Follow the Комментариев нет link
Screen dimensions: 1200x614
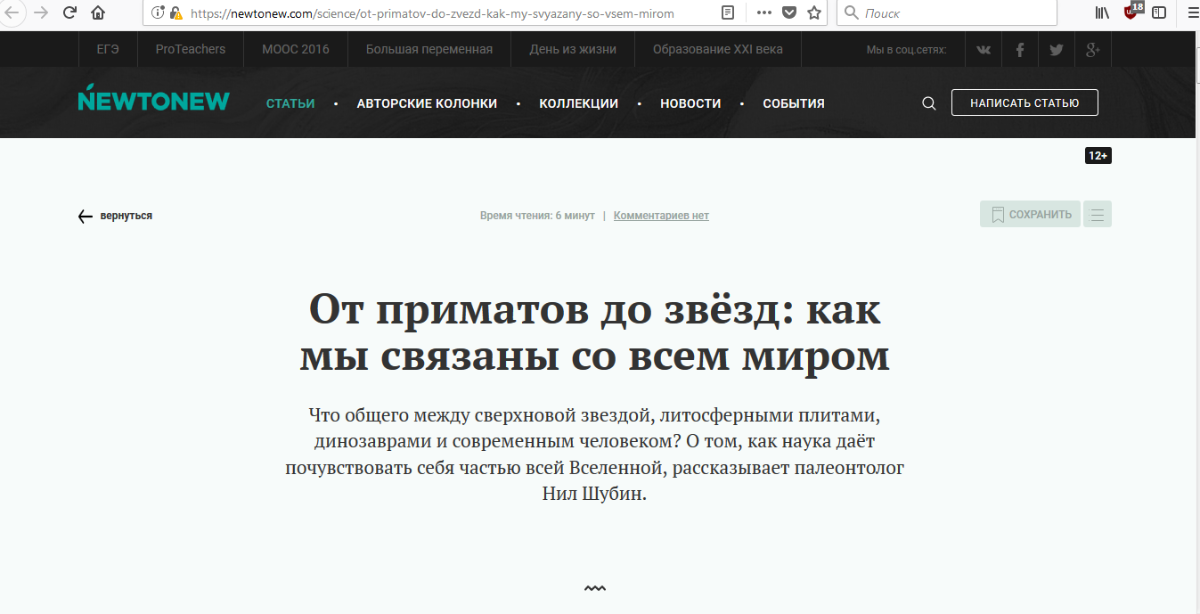tap(661, 215)
